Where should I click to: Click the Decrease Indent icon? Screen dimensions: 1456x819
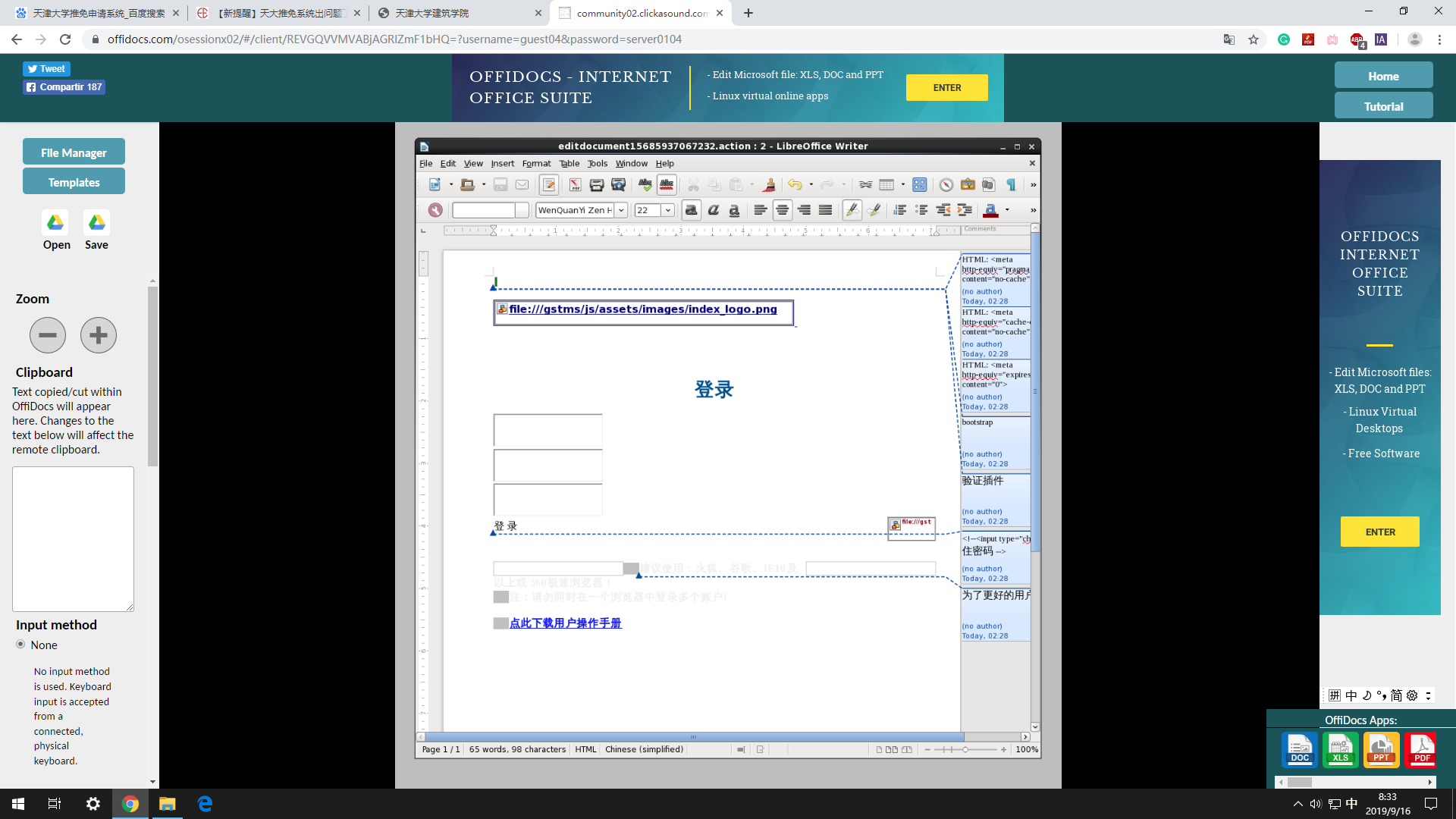[x=943, y=210]
